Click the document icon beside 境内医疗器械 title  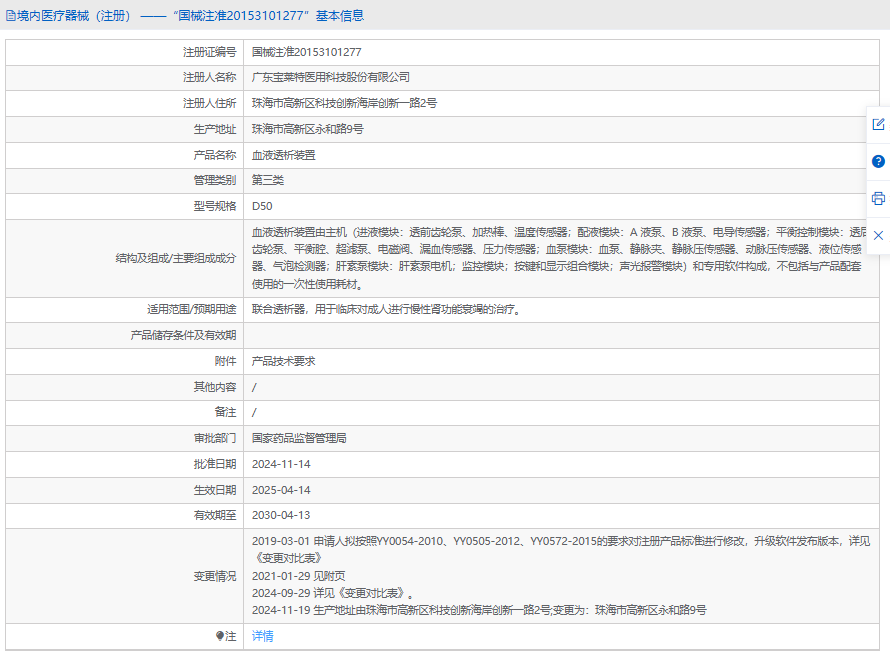(11, 16)
